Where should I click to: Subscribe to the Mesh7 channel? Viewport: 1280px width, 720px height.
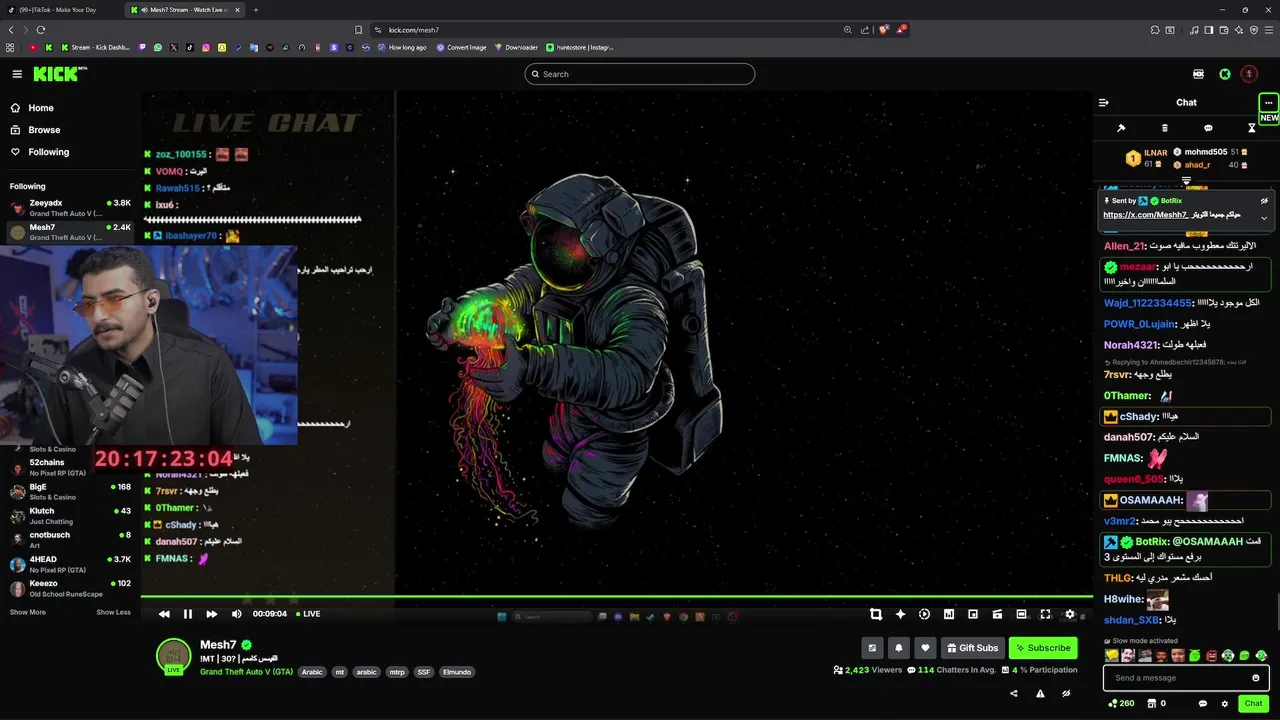[1043, 648]
